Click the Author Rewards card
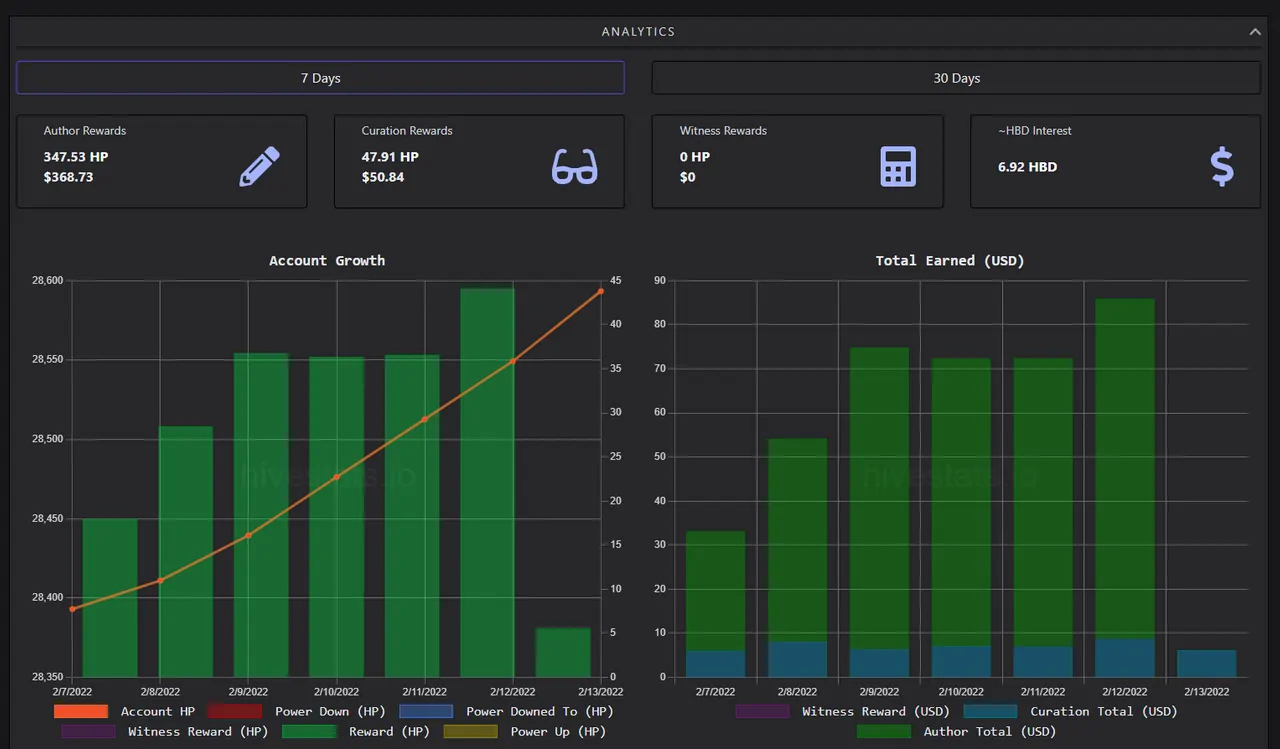The width and height of the screenshot is (1280, 749). (162, 161)
